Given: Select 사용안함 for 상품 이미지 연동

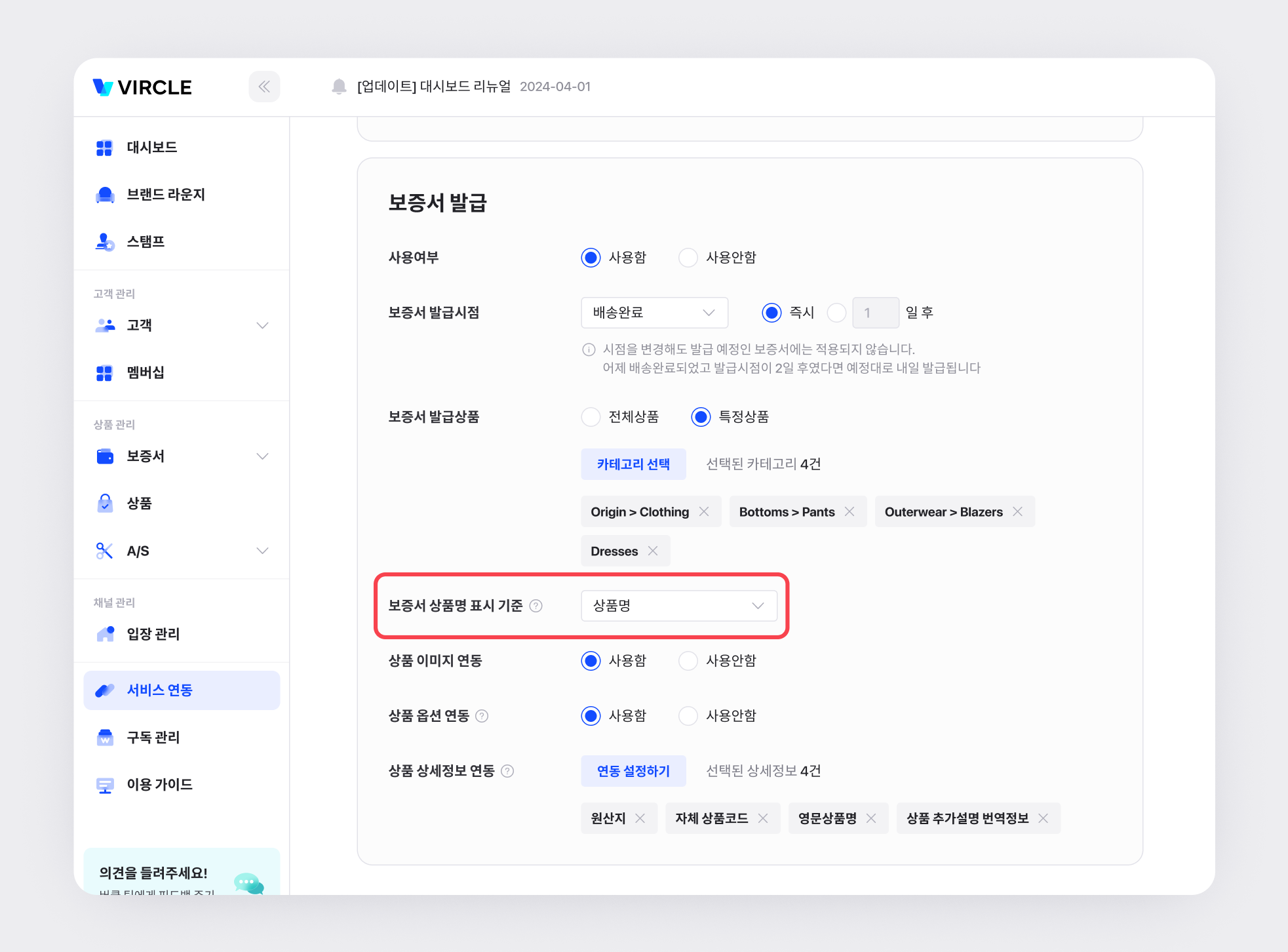Looking at the screenshot, I should (688, 661).
